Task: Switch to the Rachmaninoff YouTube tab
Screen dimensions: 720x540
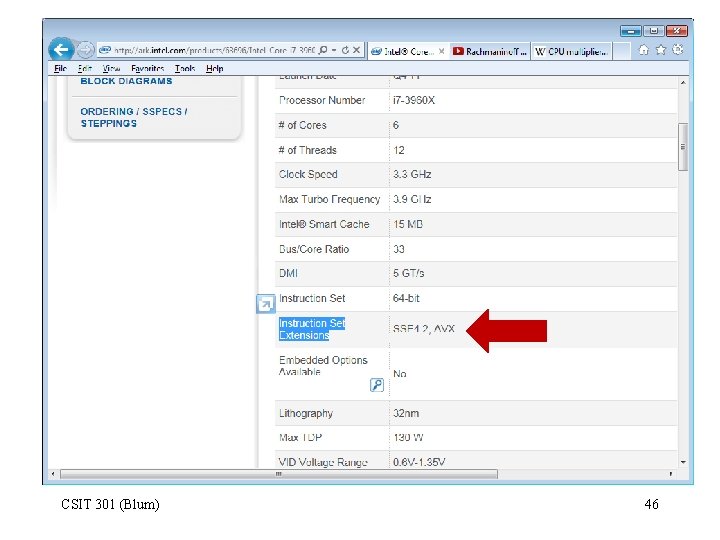Action: (x=490, y=51)
